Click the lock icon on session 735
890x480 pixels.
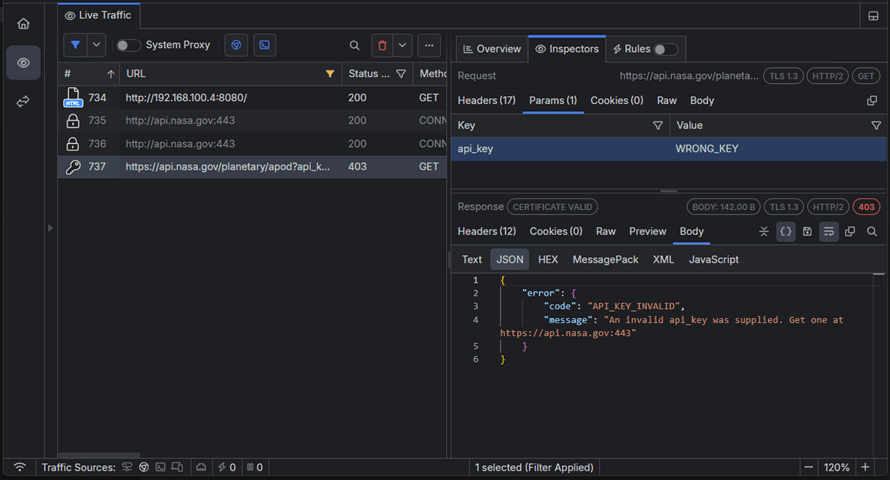[73, 121]
